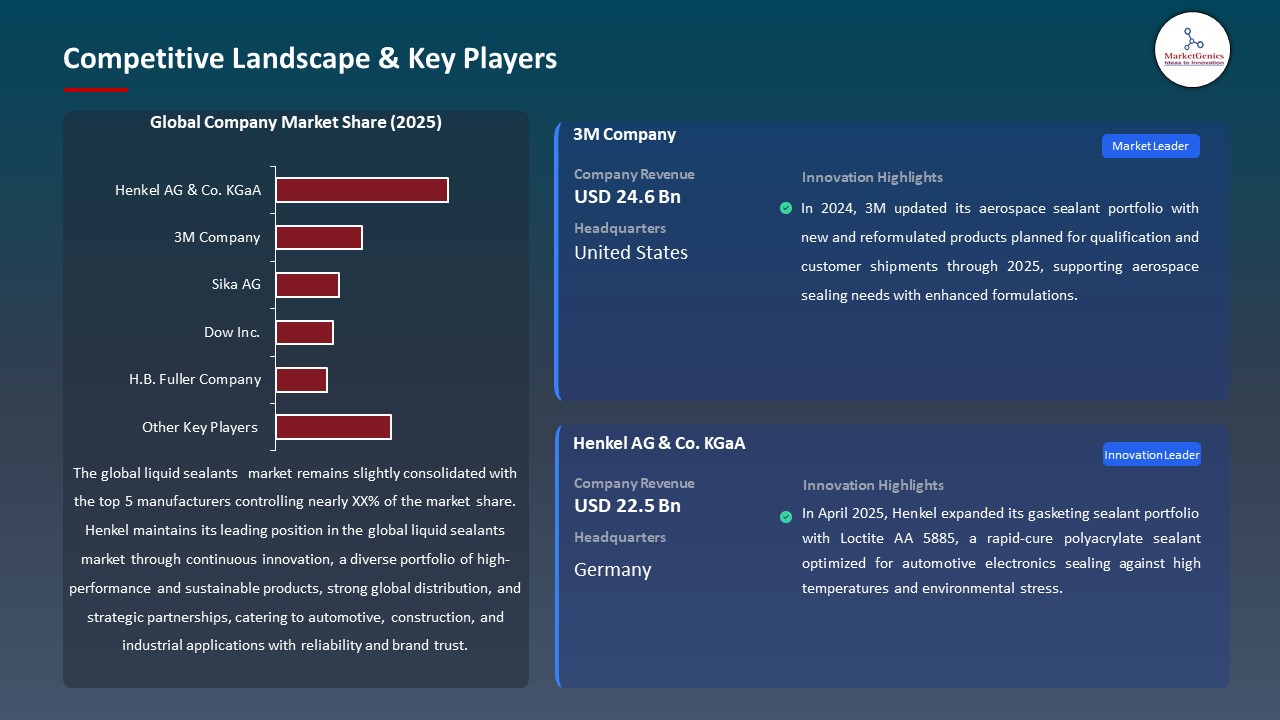Select the Market Leader badge

(1150, 146)
